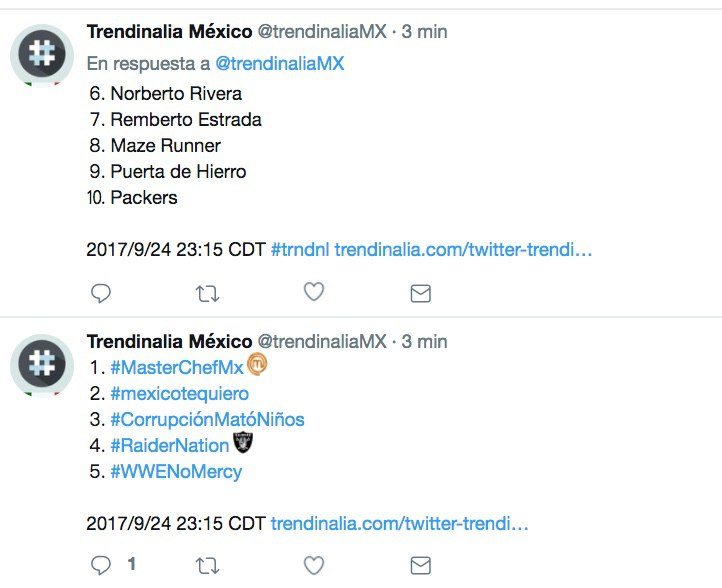Viewport: 722px width, 588px height.
Task: Like the second tweet with trends 1-5
Action: pyautogui.click(x=314, y=566)
